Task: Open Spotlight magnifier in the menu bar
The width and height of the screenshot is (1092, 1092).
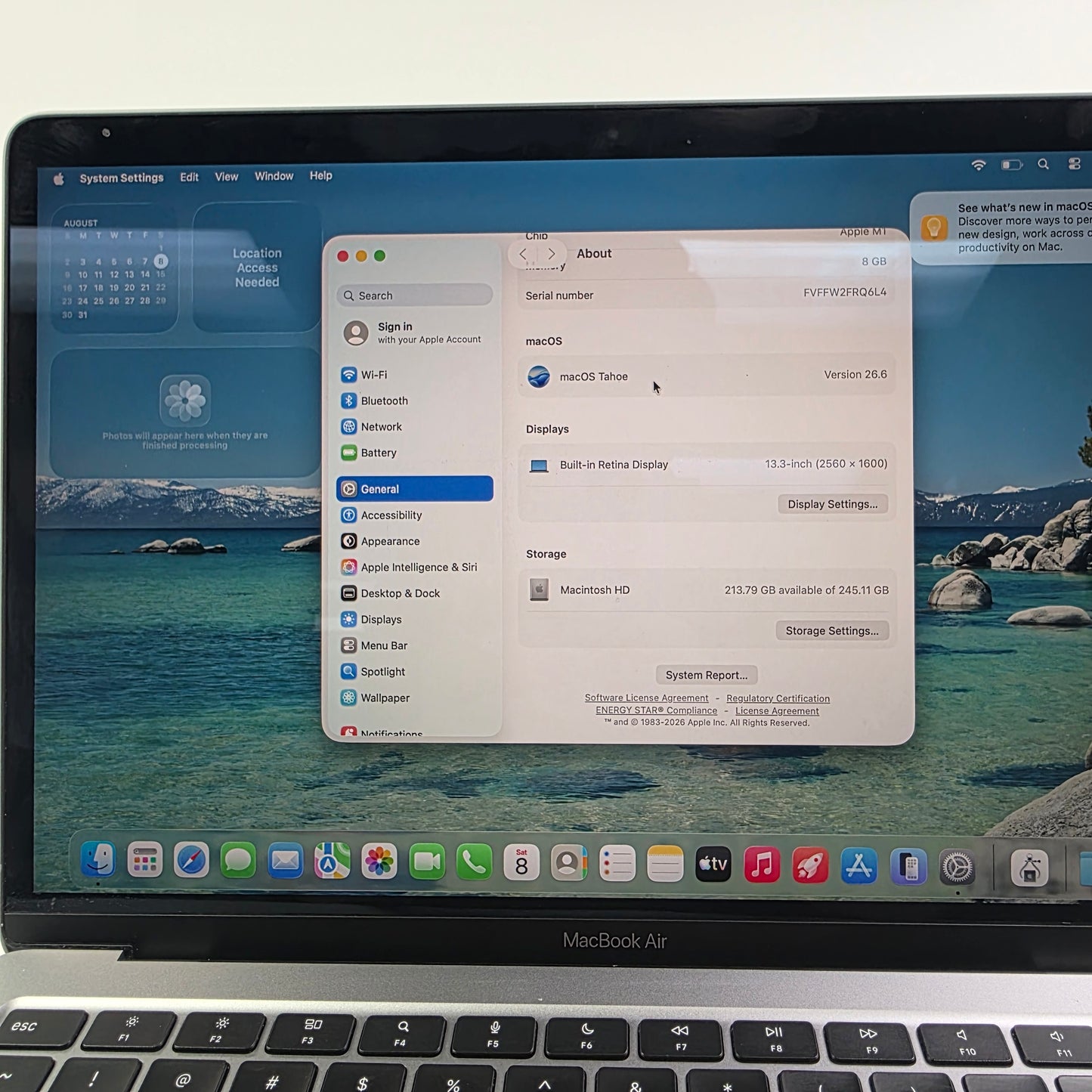Action: point(1044,164)
